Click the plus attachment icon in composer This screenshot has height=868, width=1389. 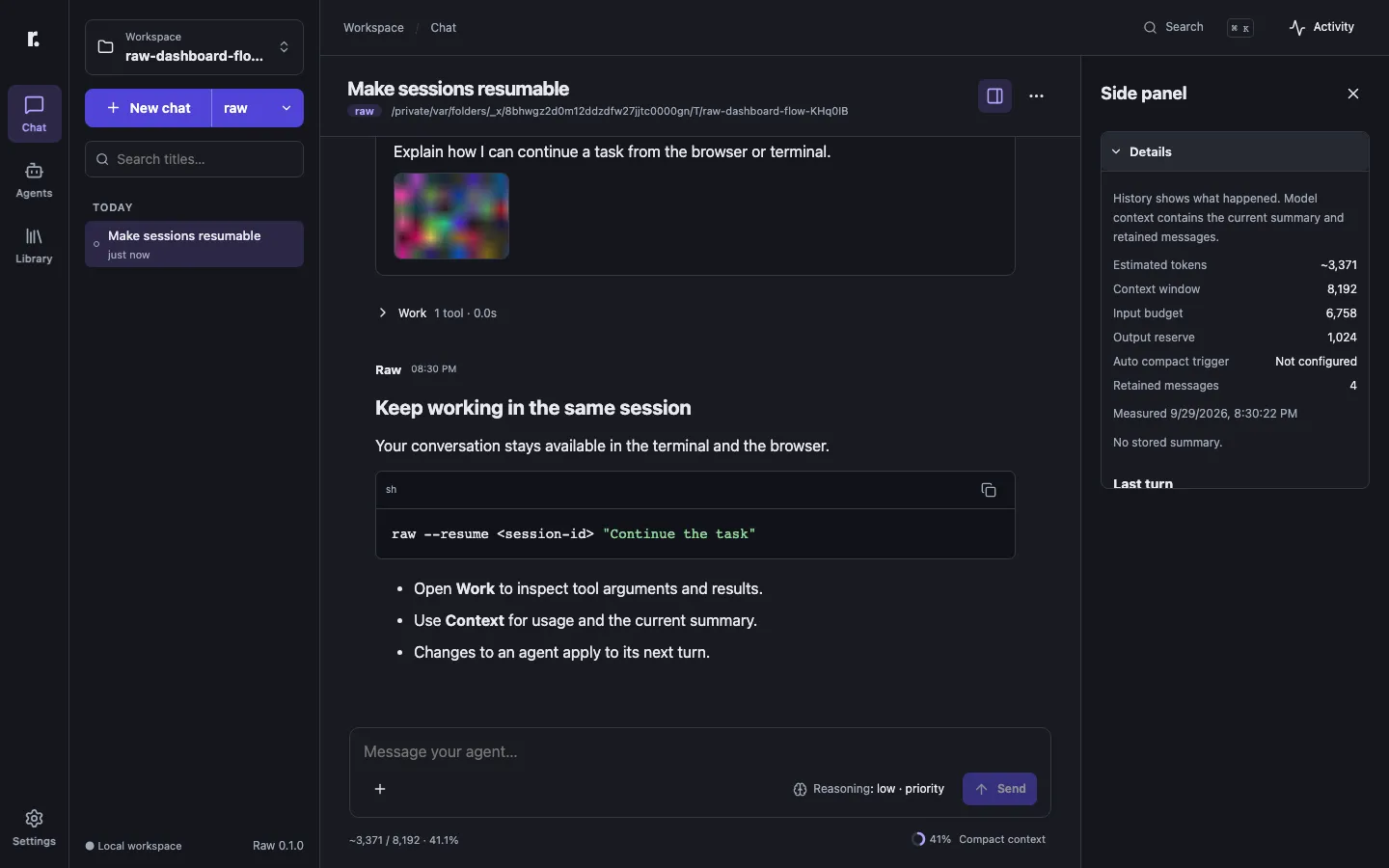pyautogui.click(x=380, y=789)
